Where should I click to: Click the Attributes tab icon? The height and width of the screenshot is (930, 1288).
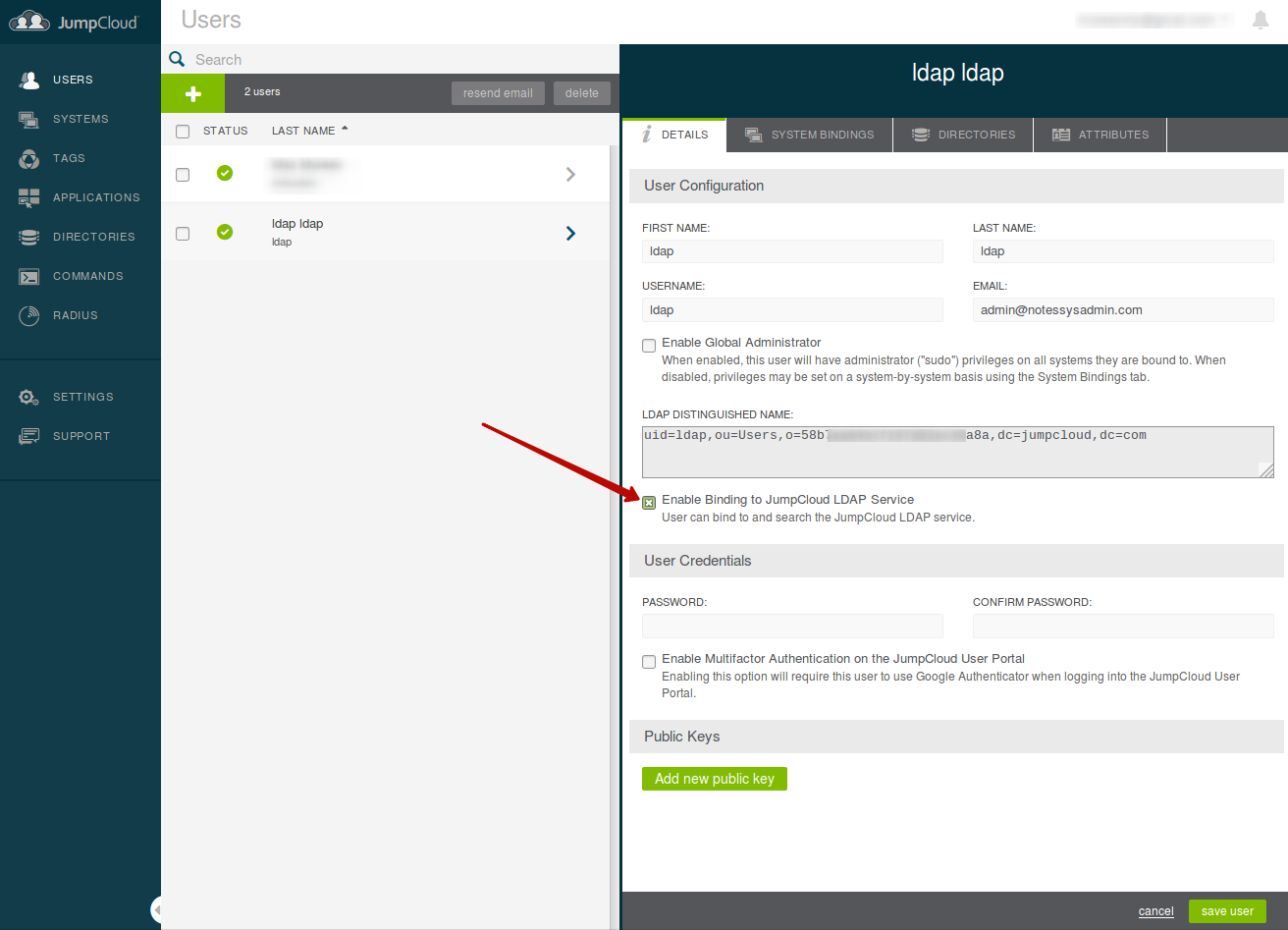(1061, 135)
